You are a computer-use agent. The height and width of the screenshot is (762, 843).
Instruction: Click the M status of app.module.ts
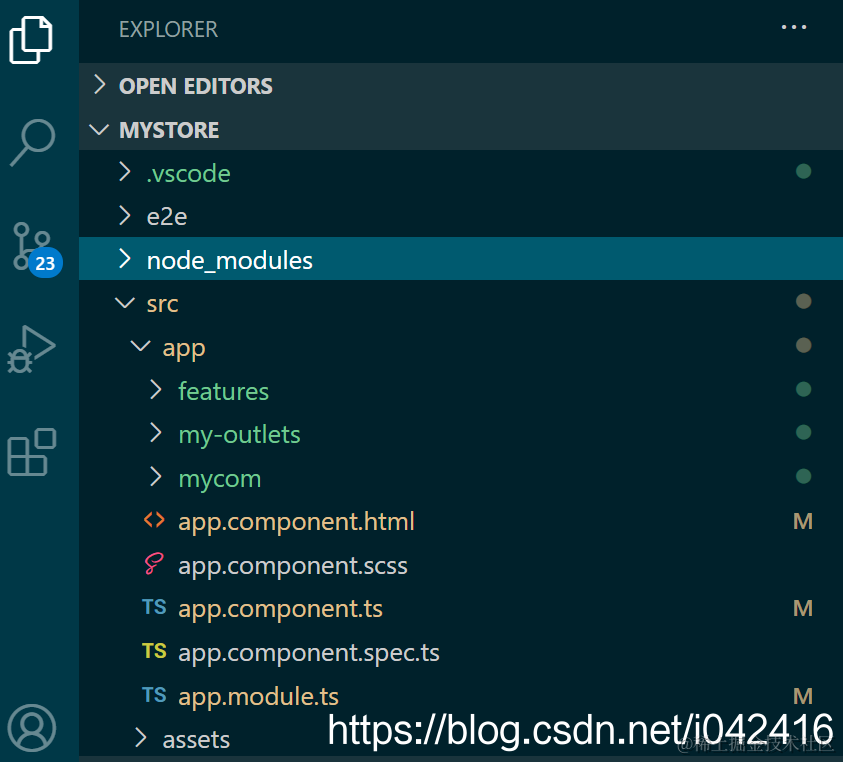(x=803, y=696)
